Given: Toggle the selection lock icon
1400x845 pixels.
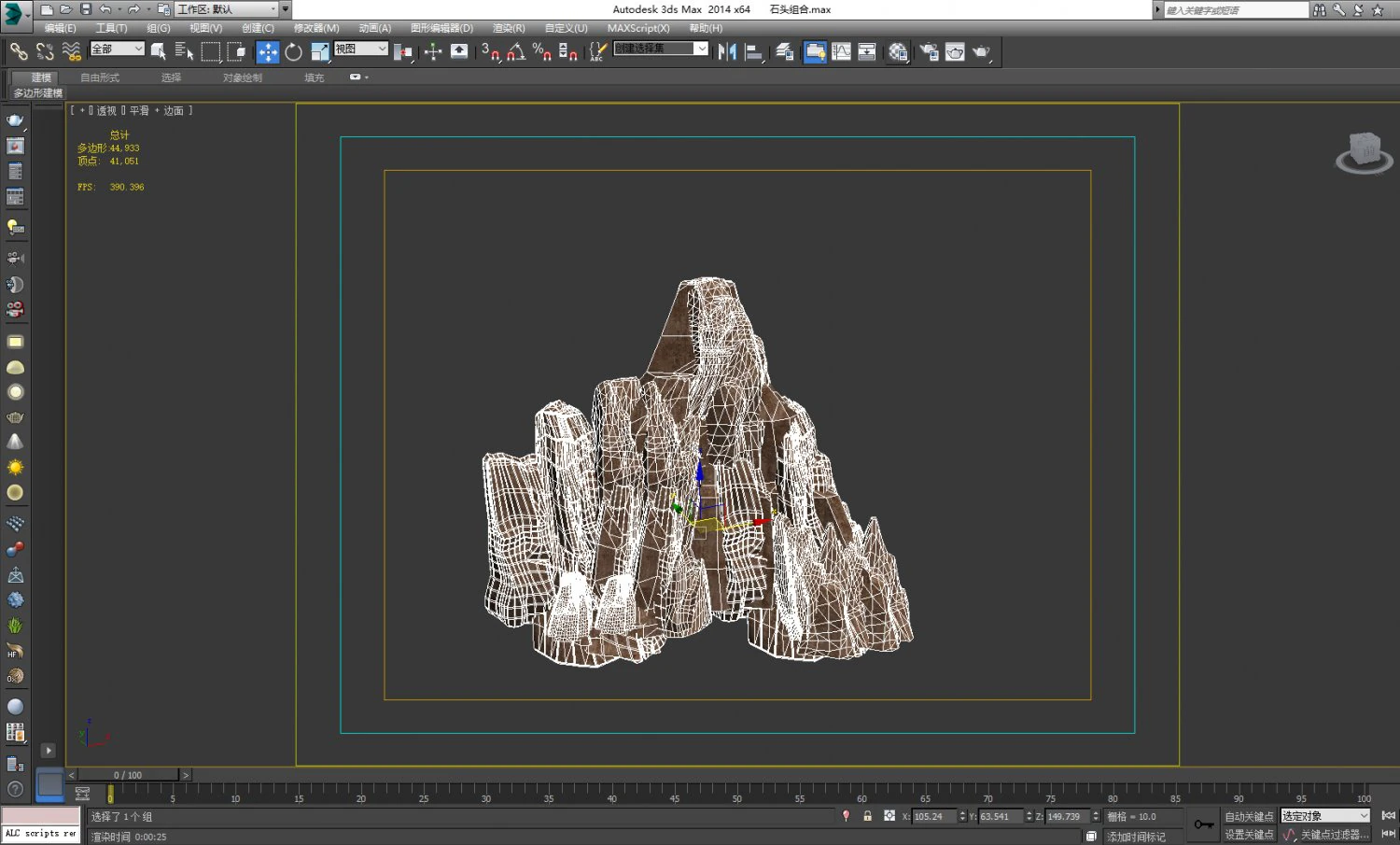Looking at the screenshot, I should tap(867, 815).
